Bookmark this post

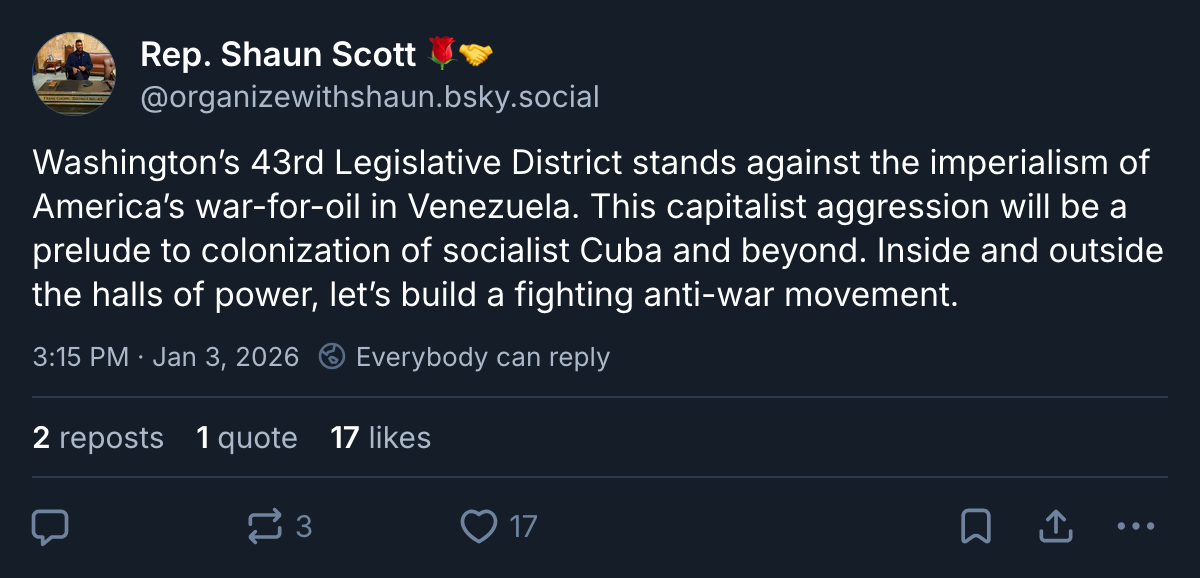pos(975,526)
